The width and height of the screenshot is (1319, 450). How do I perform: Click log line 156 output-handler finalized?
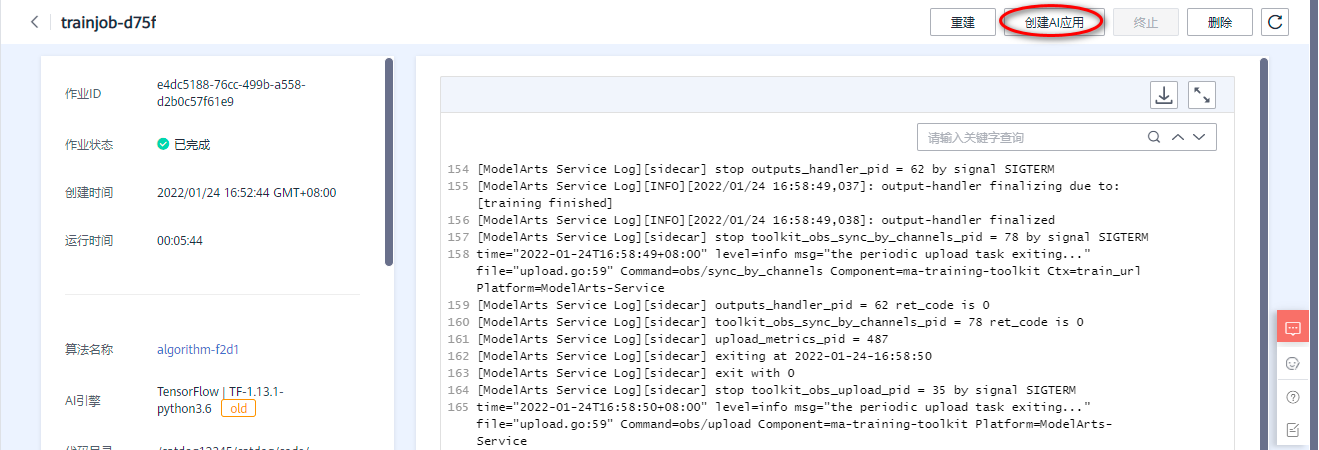tap(765, 220)
